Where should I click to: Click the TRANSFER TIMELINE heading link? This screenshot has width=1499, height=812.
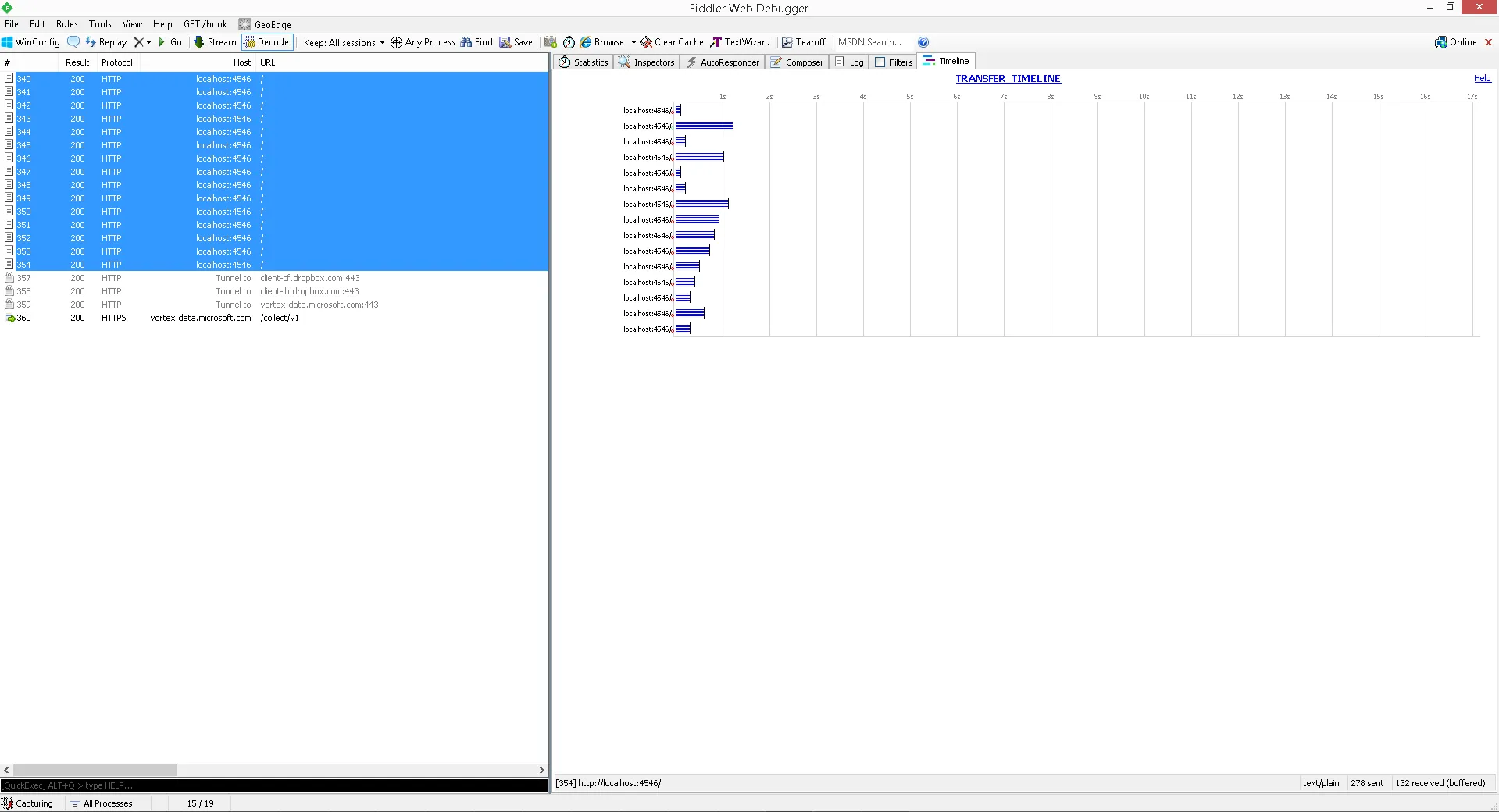coord(1008,79)
